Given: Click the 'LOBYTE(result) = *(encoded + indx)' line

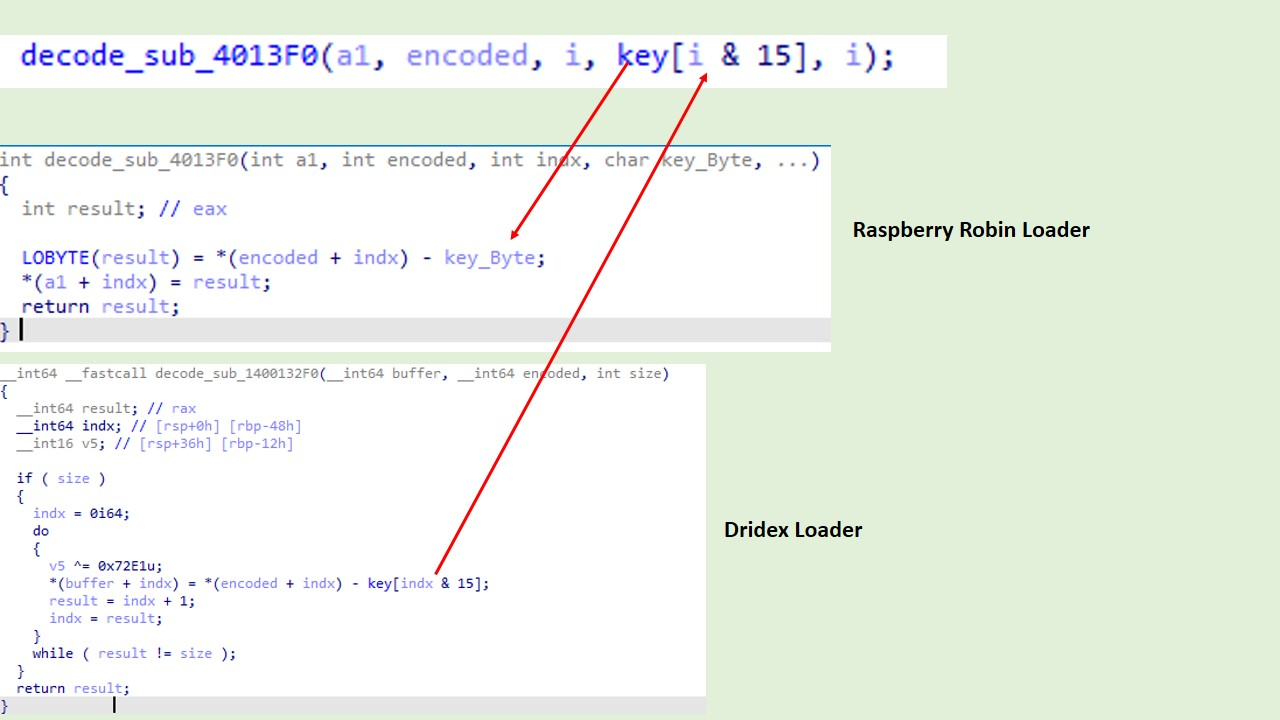Looking at the screenshot, I should tap(284, 258).
